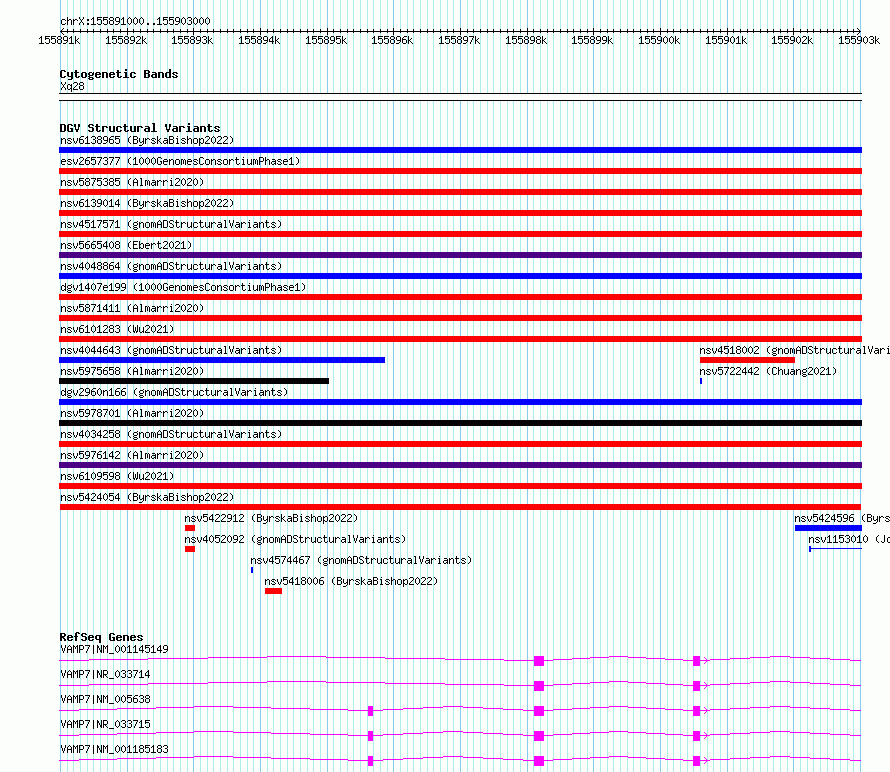Click nsv5978701 (Almarri2020) label
This screenshot has height=772, width=890.
[x=132, y=413]
